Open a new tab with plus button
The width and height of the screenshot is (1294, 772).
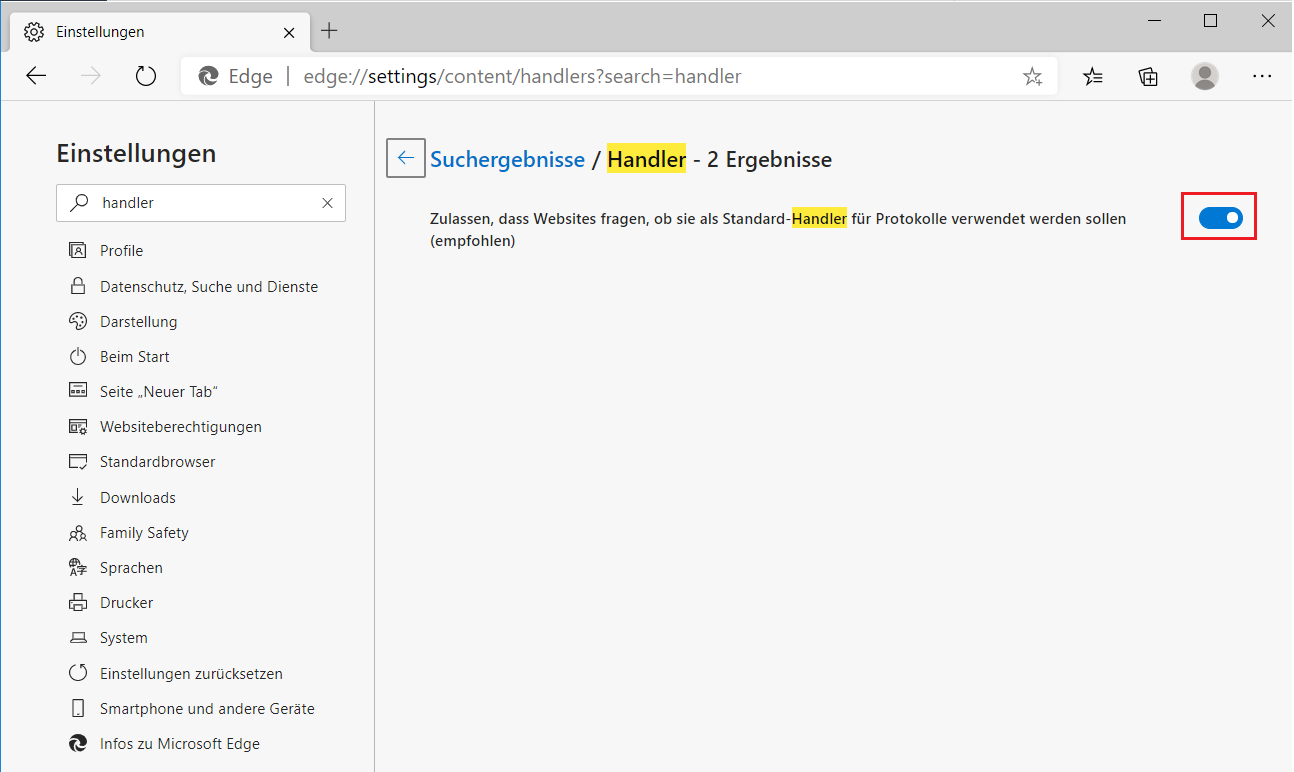[x=329, y=31]
